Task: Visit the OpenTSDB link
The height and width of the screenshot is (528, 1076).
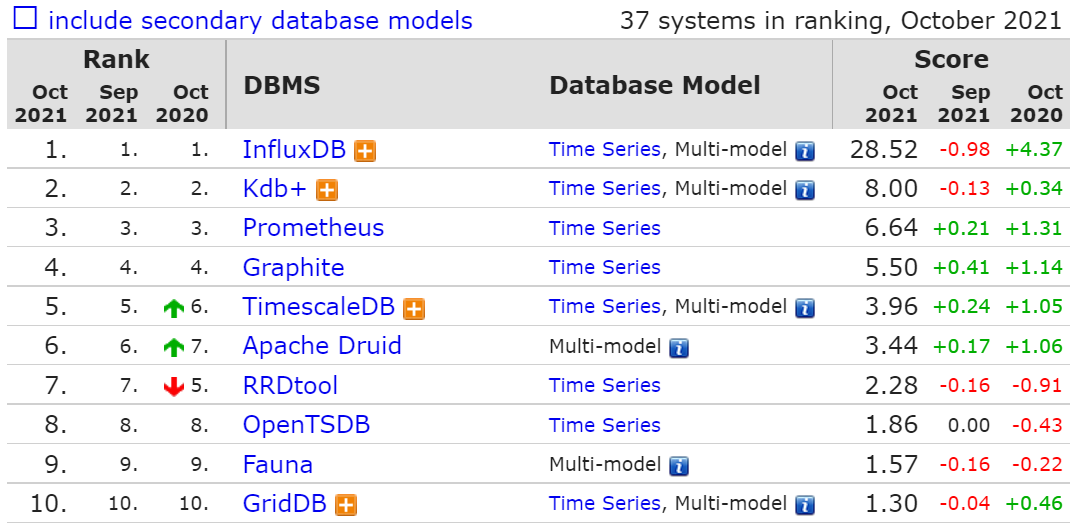Action: (x=307, y=424)
